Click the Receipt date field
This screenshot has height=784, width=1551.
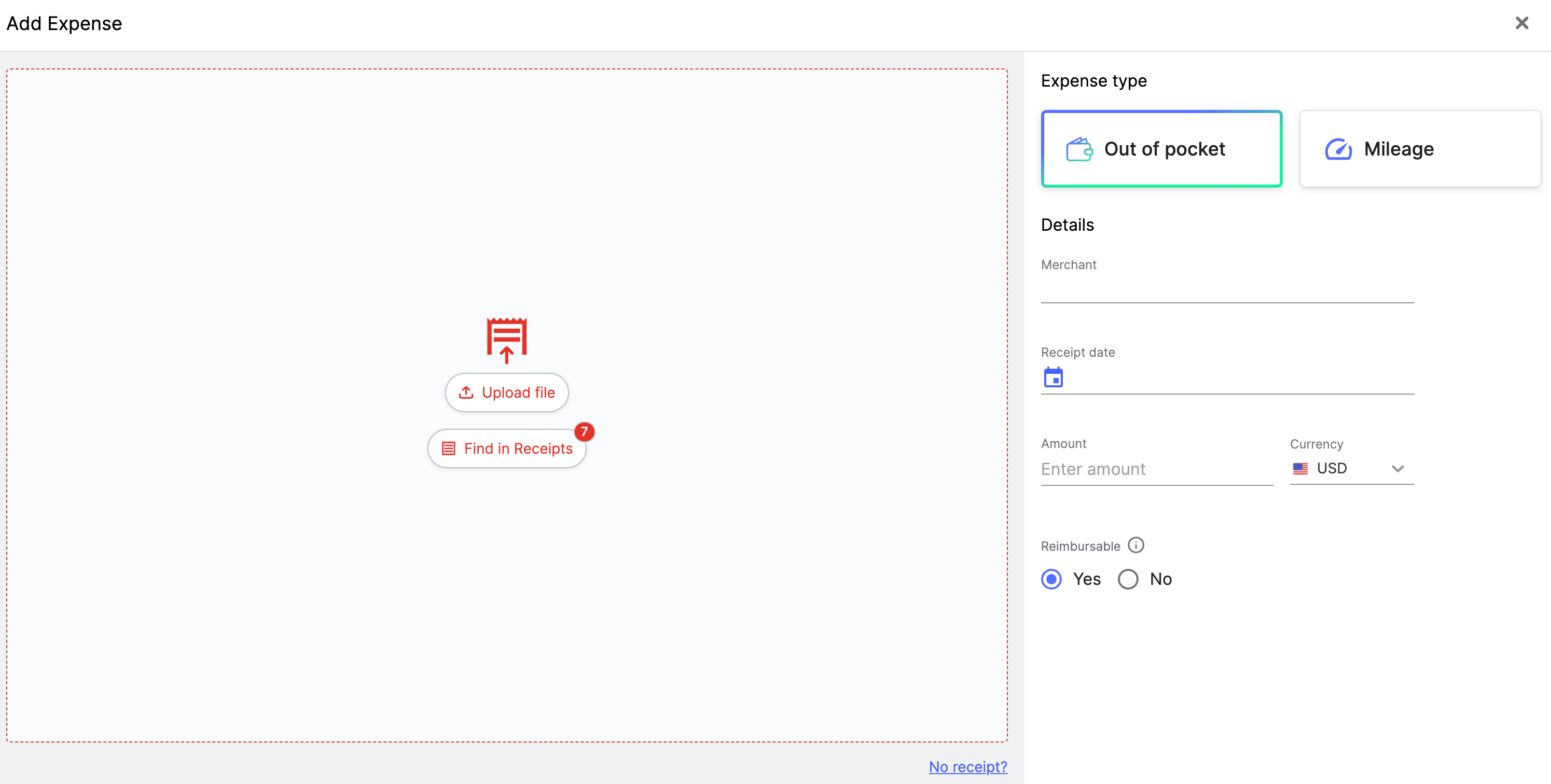coord(1227,379)
